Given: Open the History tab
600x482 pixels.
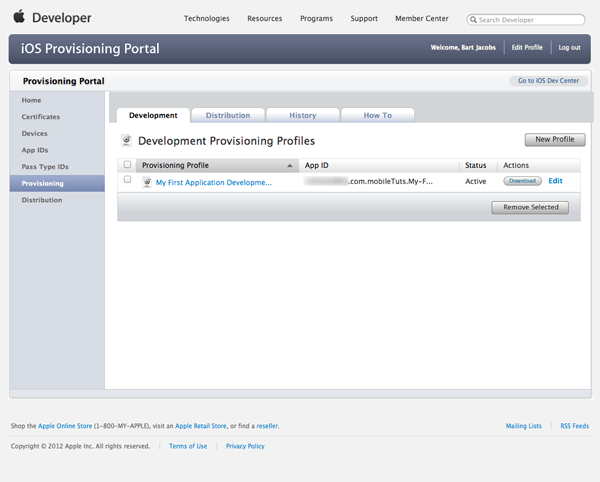Looking at the screenshot, I should tap(303, 115).
